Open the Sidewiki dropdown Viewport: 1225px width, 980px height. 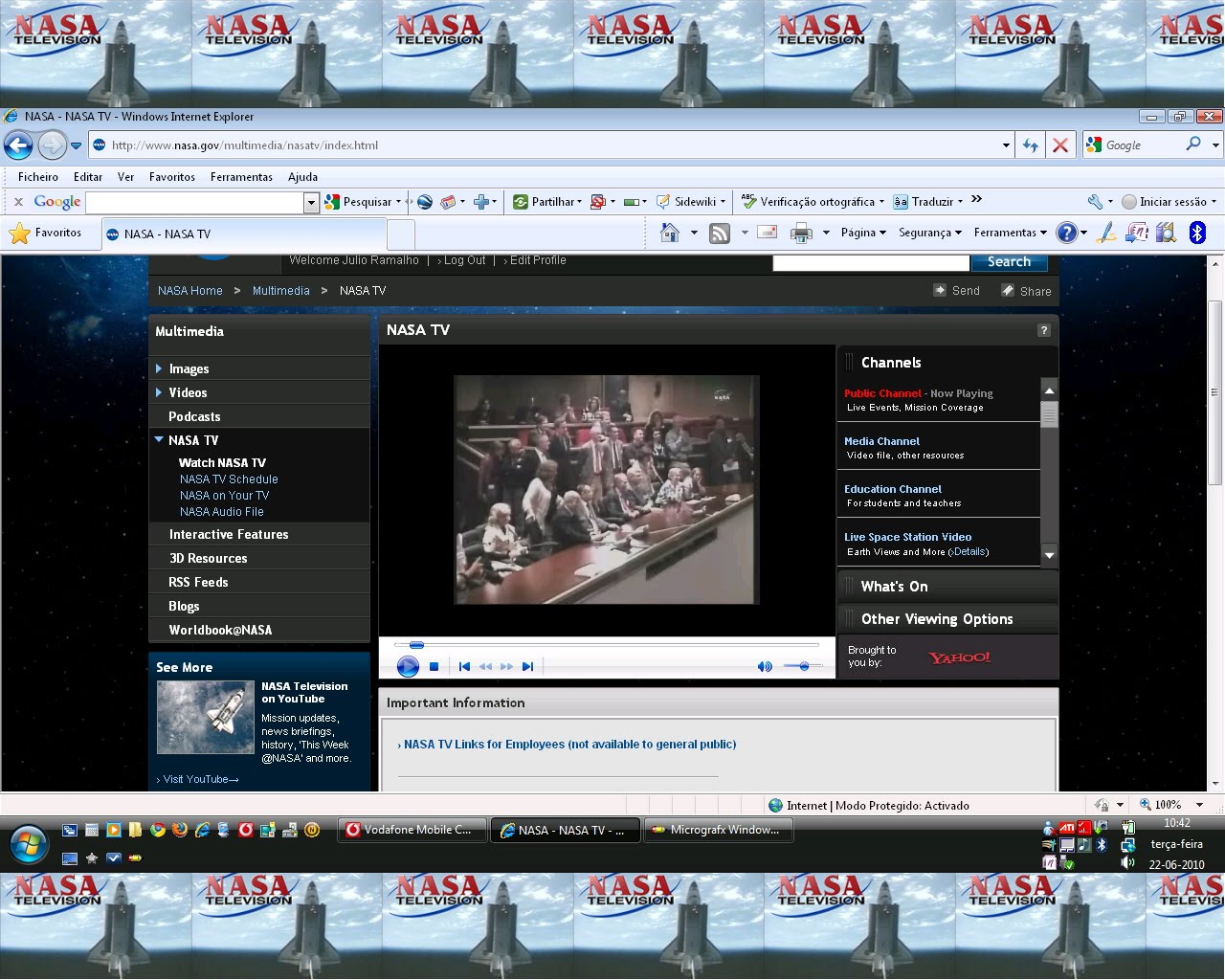point(723,202)
